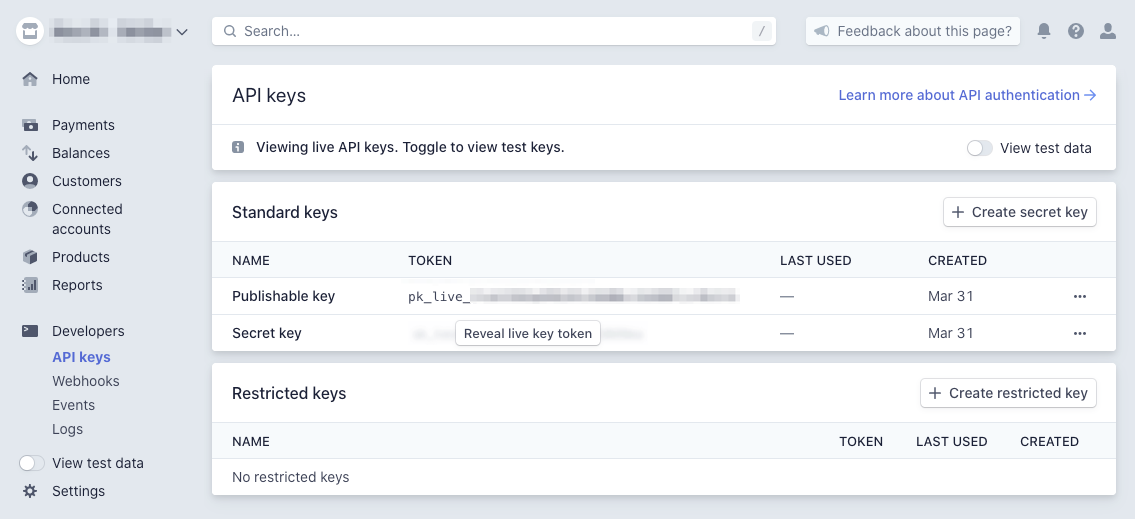Click the Settings gear icon
Screen dimensions: 1135x519
coord(30,491)
